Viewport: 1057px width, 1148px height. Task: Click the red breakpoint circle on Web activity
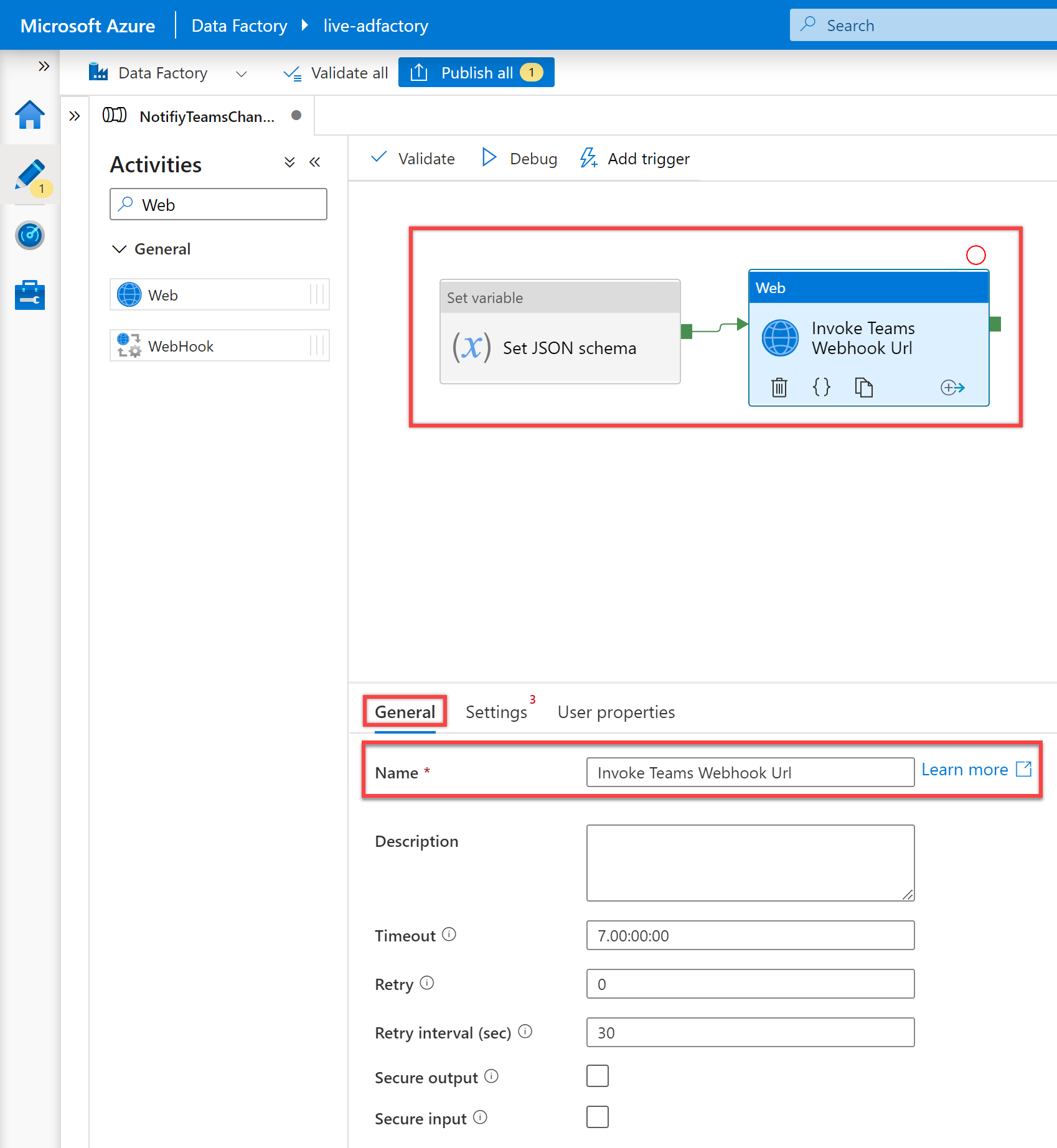coord(976,255)
